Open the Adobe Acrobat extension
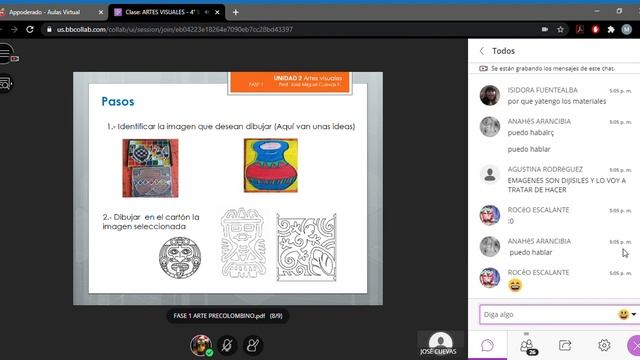 [580, 29]
